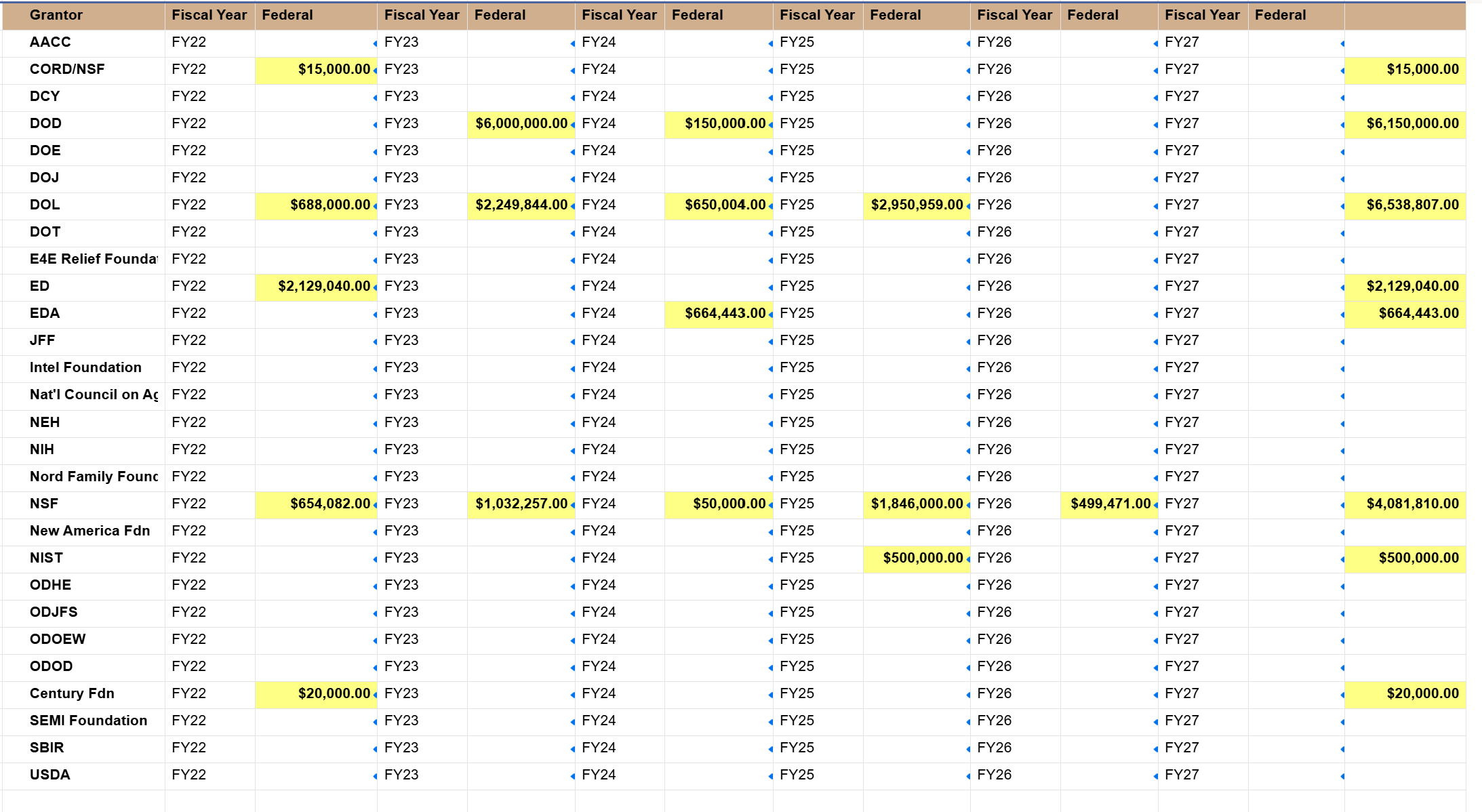The width and height of the screenshot is (1482, 812).
Task: Select the FY24 $664,443.00 amount for EDA
Action: 719,314
